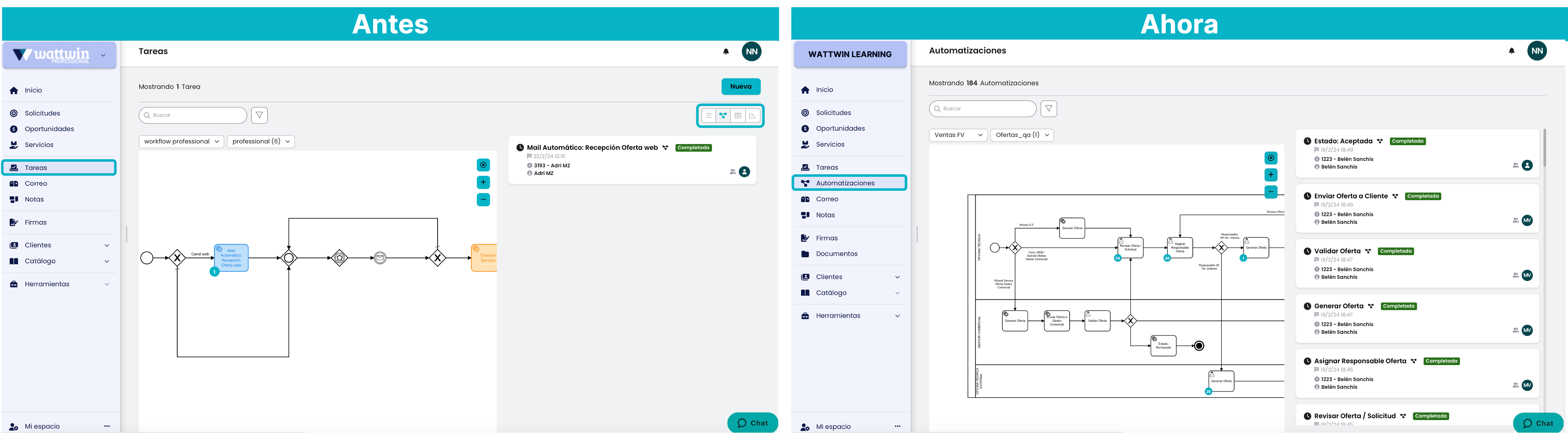Open Chat button in Antes panel

[752, 423]
